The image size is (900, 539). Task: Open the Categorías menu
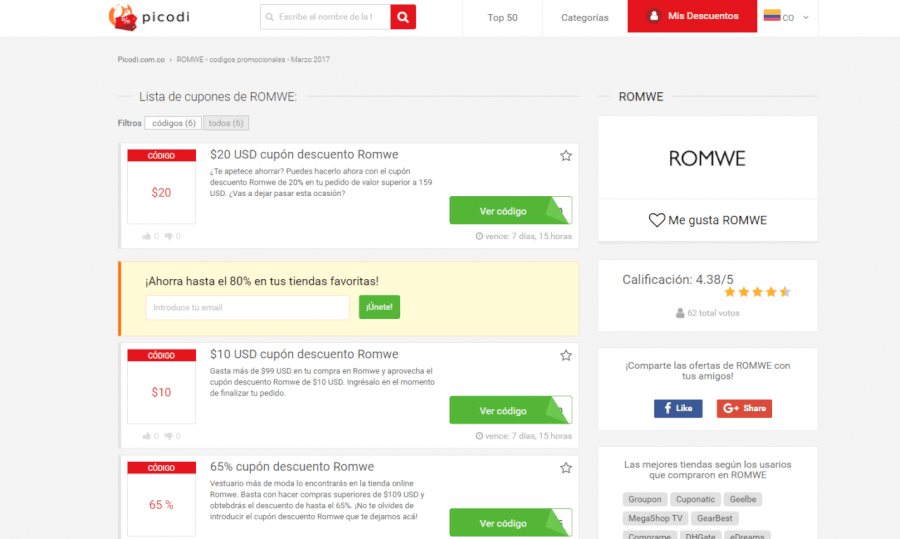(584, 17)
